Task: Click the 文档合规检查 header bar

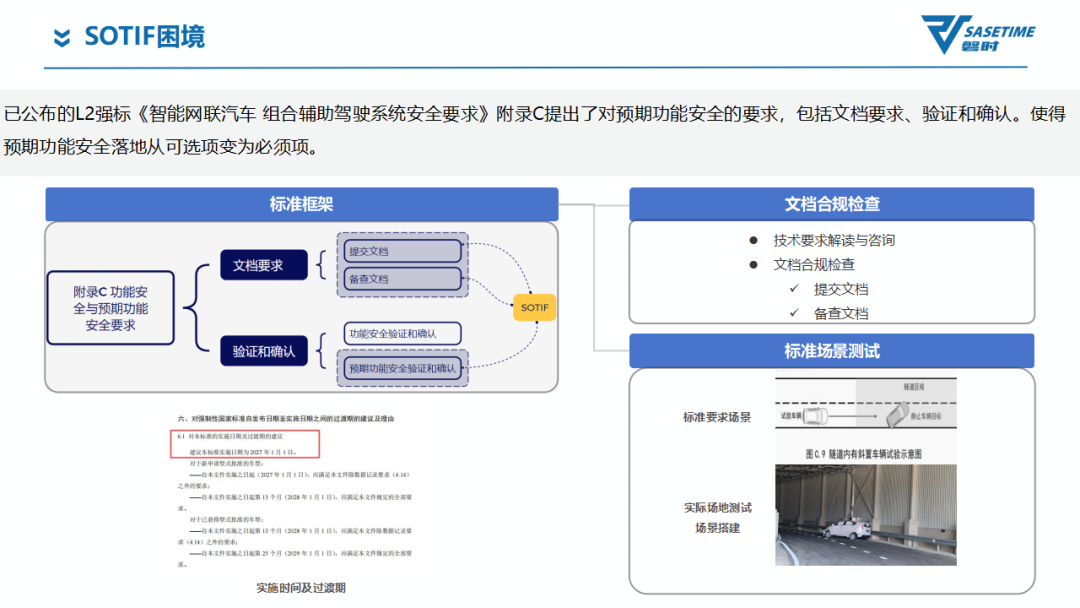Action: coord(831,204)
